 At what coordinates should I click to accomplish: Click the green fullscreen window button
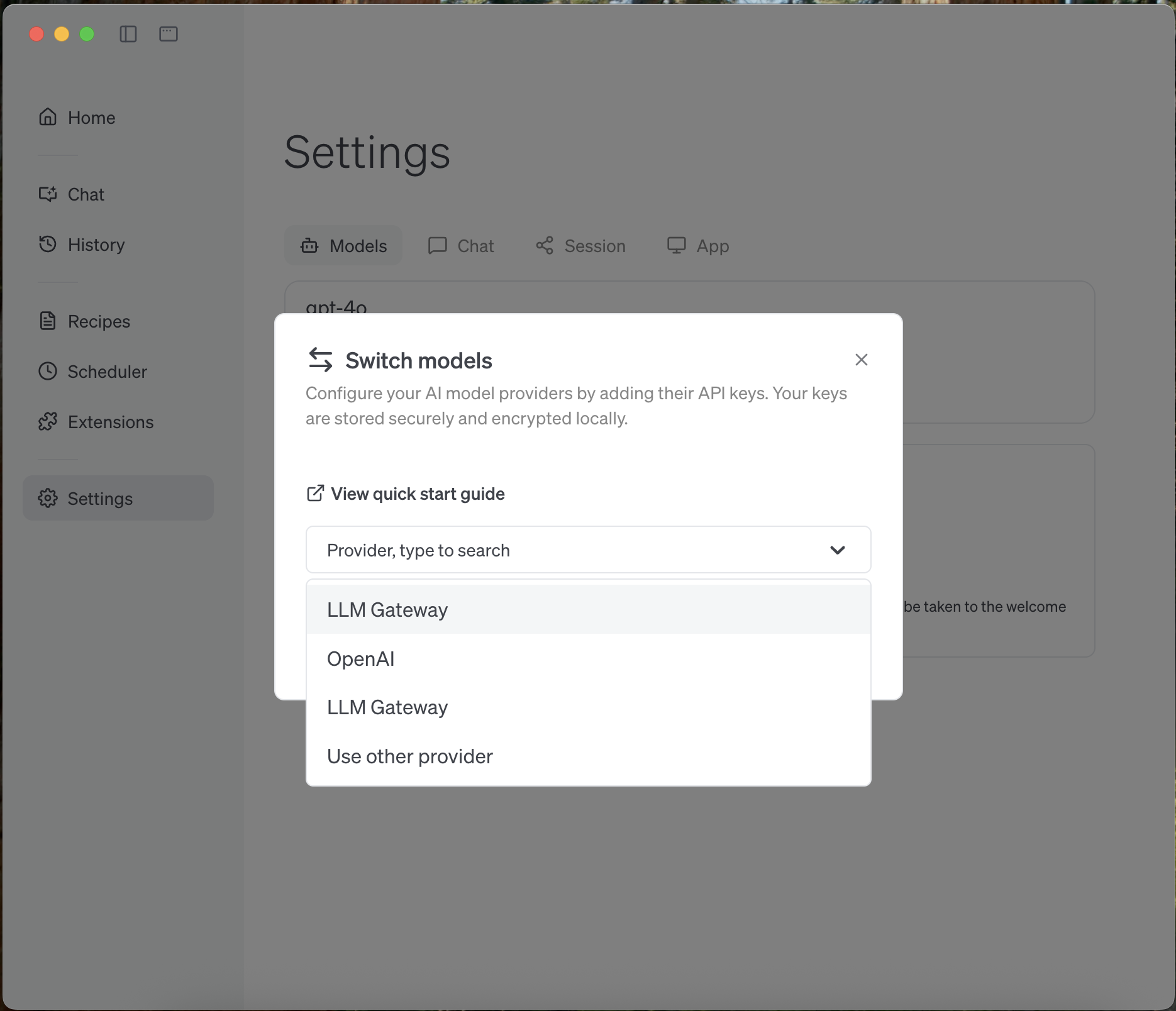coord(87,34)
